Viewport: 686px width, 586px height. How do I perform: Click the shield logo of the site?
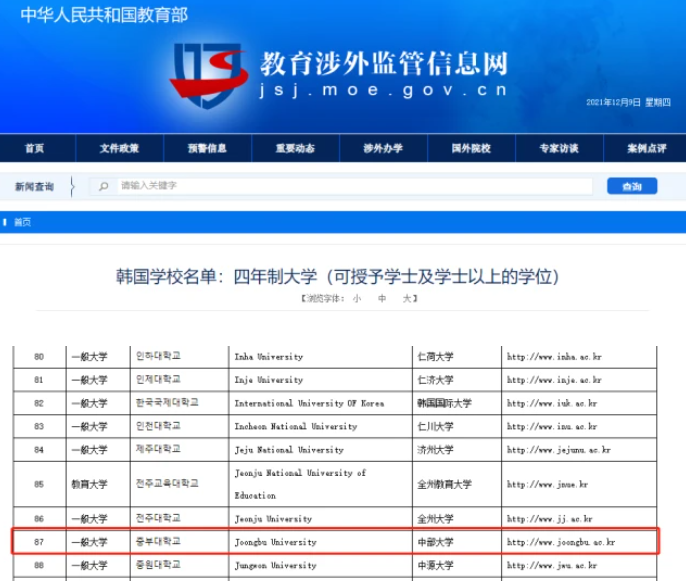(209, 76)
